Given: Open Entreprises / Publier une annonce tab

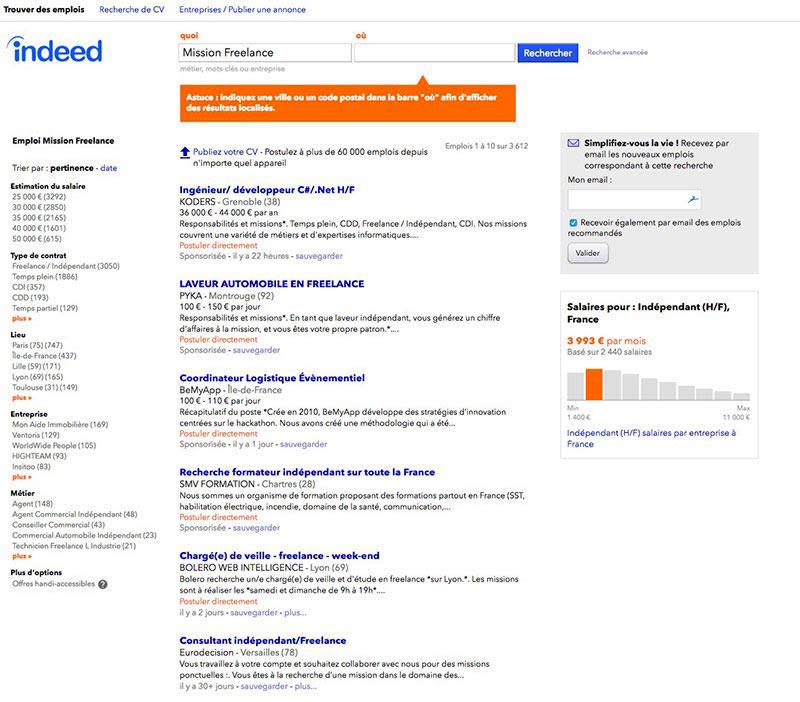Looking at the screenshot, I should coord(242,9).
